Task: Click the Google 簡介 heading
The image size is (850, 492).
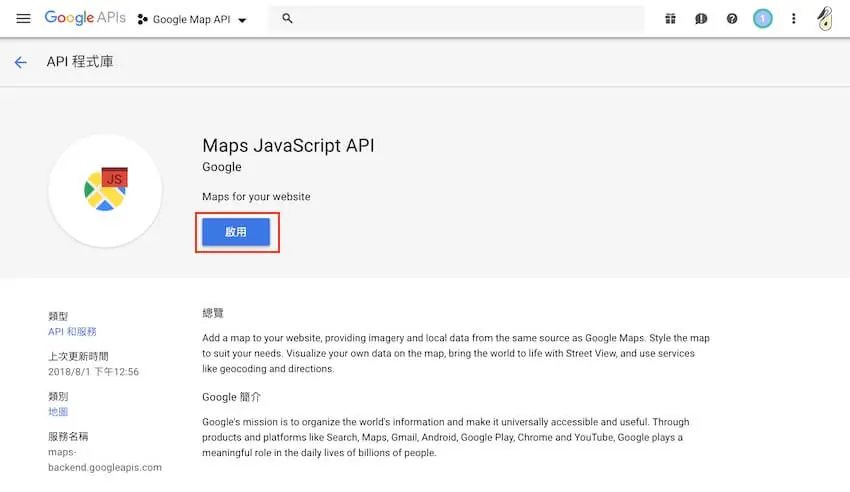Action: click(231, 397)
